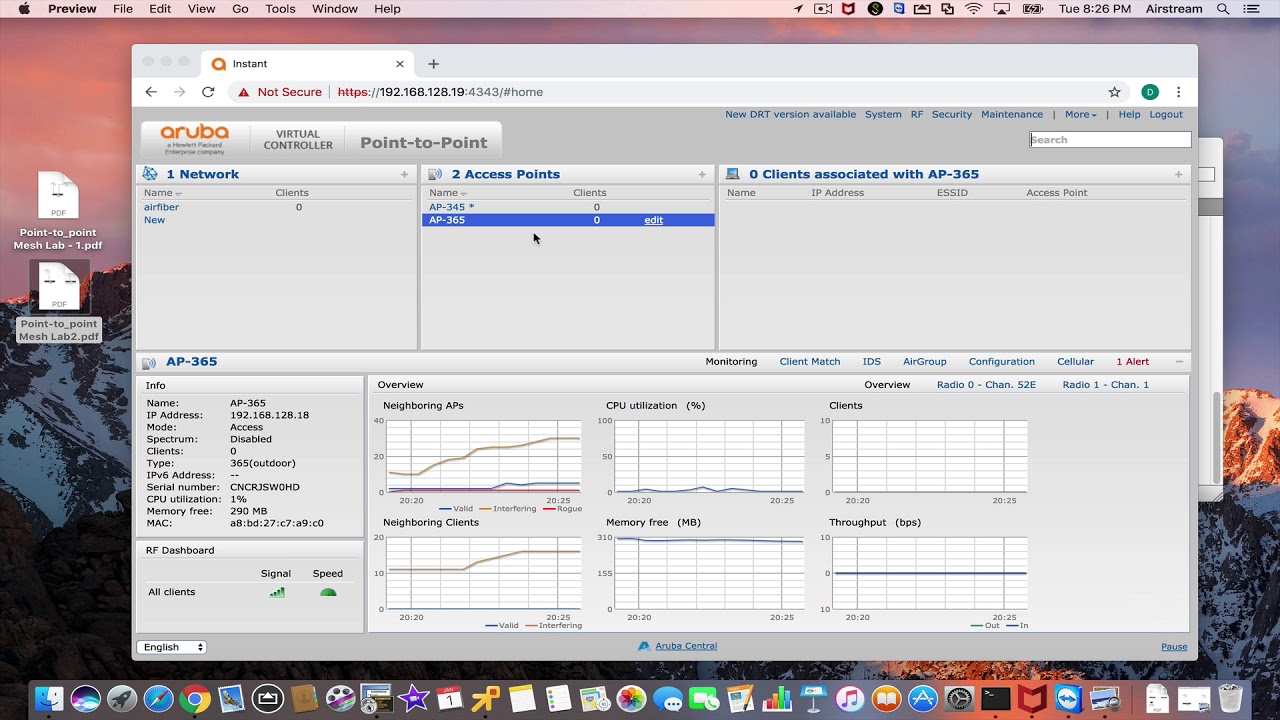Screen dimensions: 1280x720
Task: Open the View menu in the menu bar
Action: [x=201, y=9]
